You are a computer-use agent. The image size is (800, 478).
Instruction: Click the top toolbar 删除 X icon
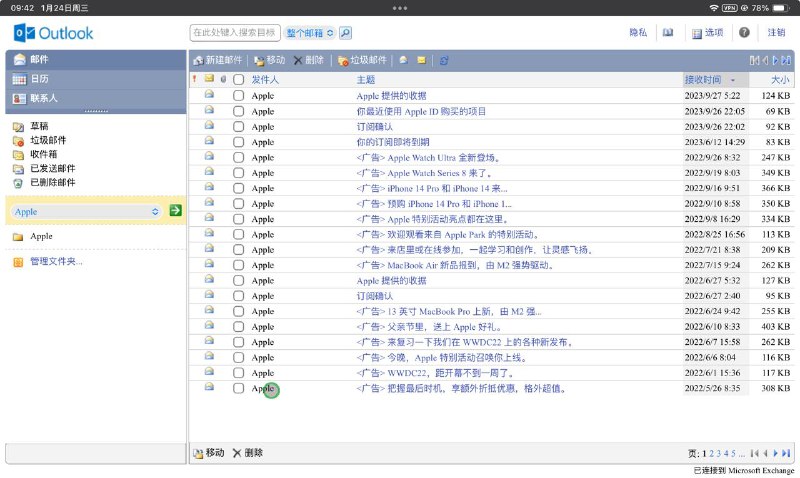(x=298, y=60)
